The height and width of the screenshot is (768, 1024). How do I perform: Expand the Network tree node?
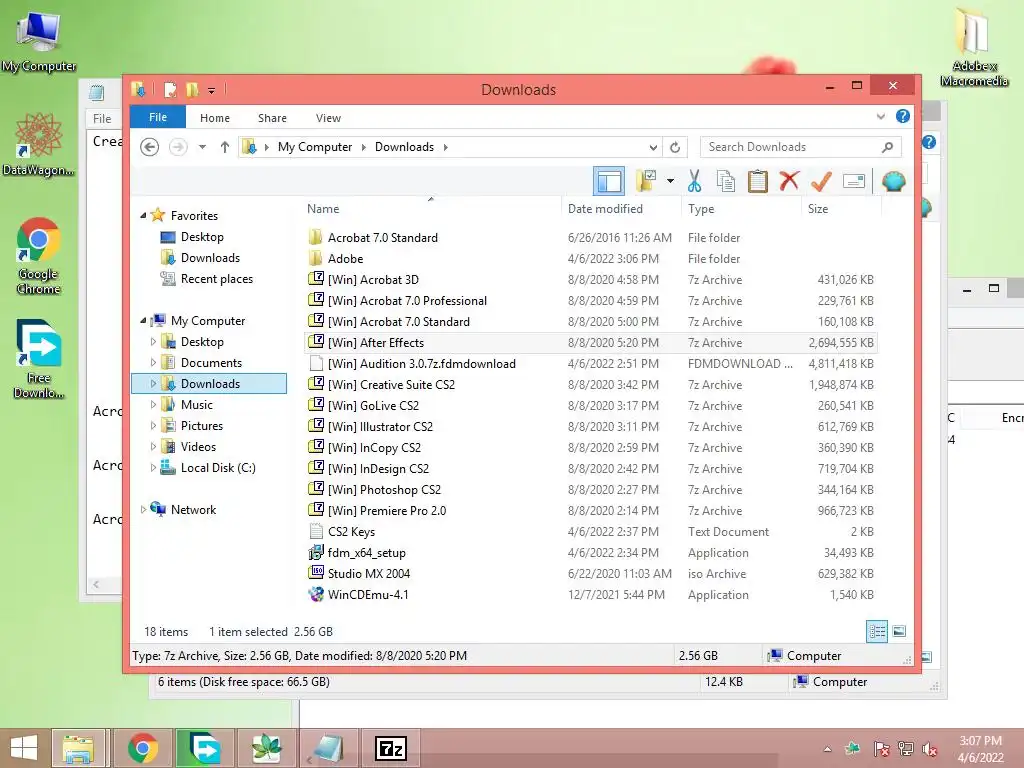coord(143,509)
